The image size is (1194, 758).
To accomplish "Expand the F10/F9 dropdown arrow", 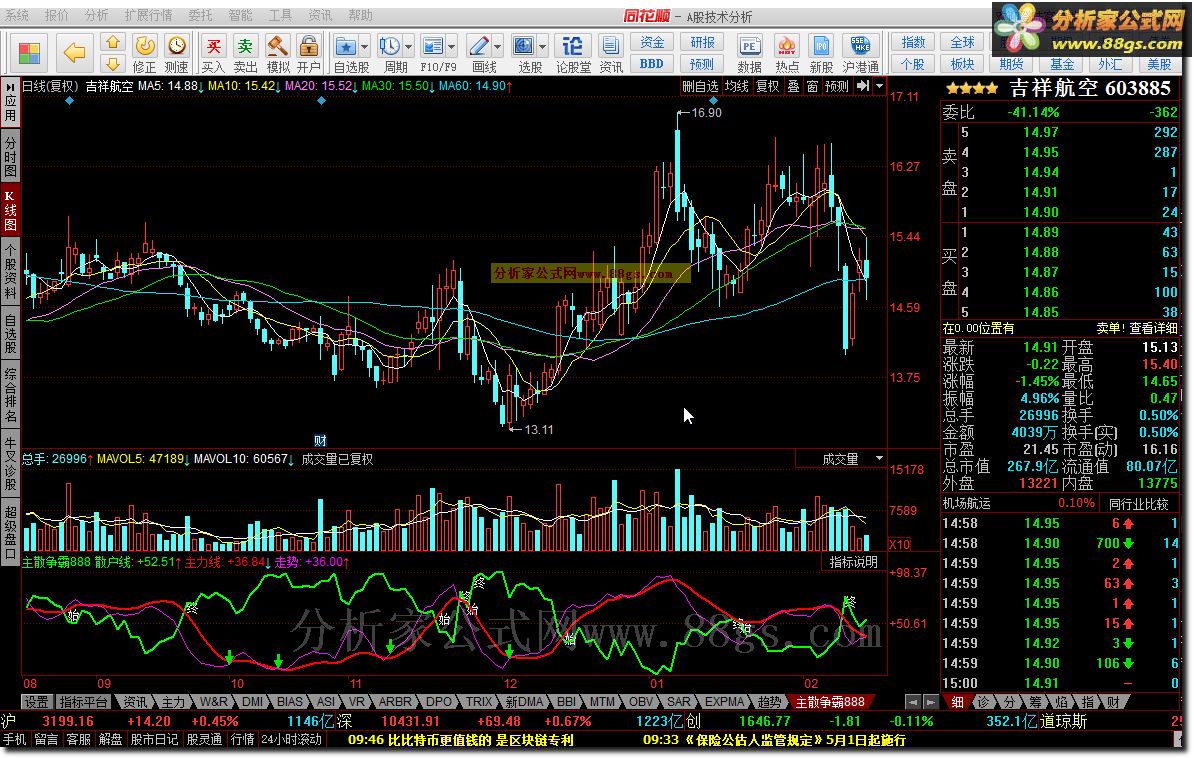I will click(452, 46).
